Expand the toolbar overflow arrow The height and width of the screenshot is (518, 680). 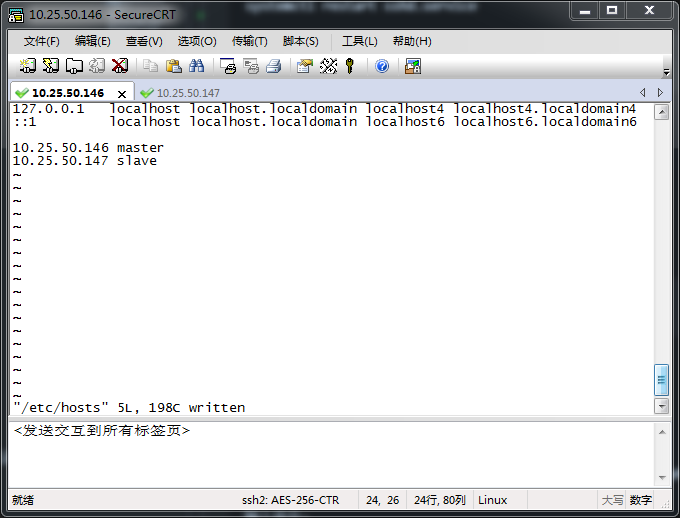point(666,71)
